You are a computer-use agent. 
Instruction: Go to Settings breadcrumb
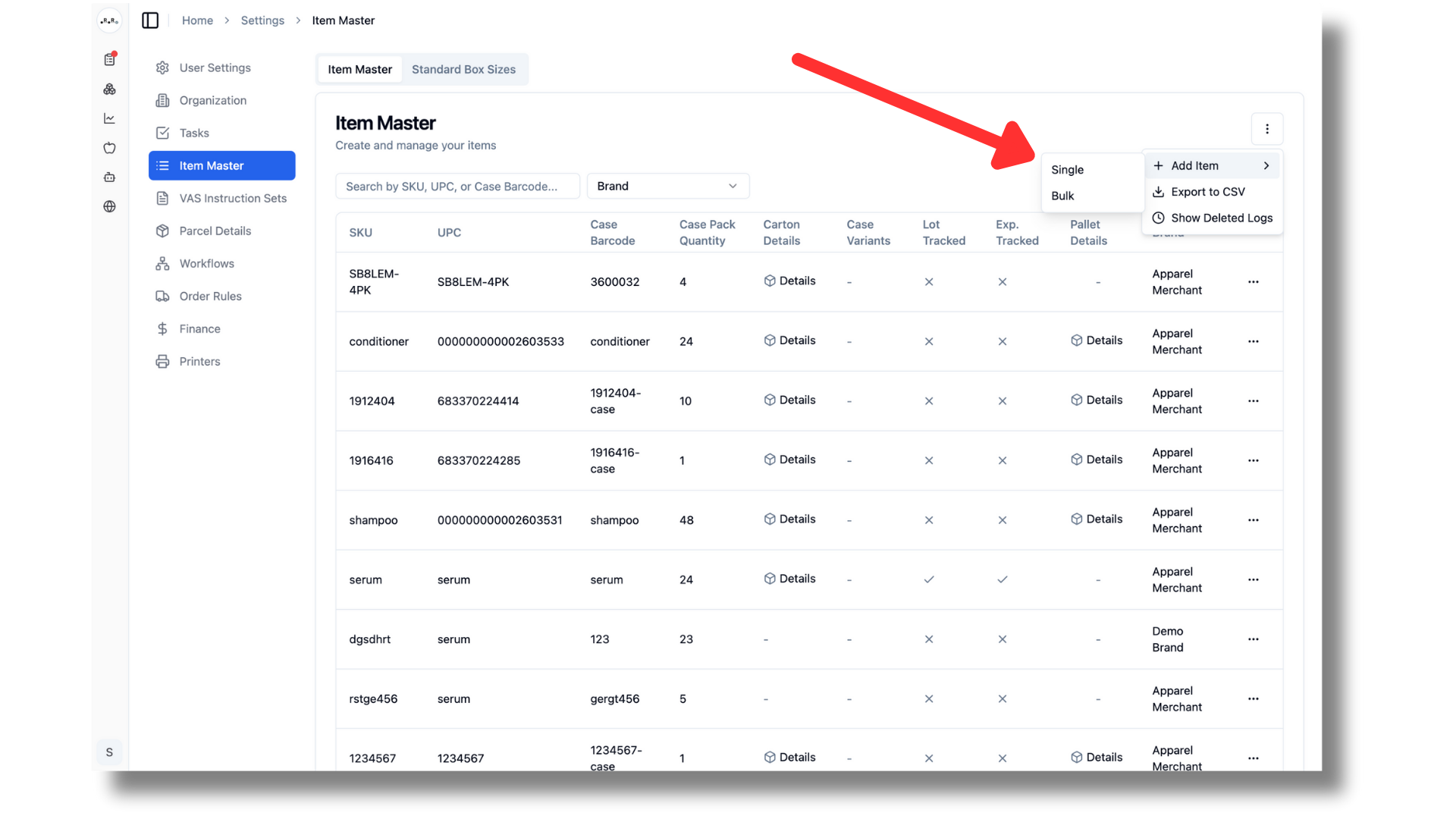(x=262, y=20)
